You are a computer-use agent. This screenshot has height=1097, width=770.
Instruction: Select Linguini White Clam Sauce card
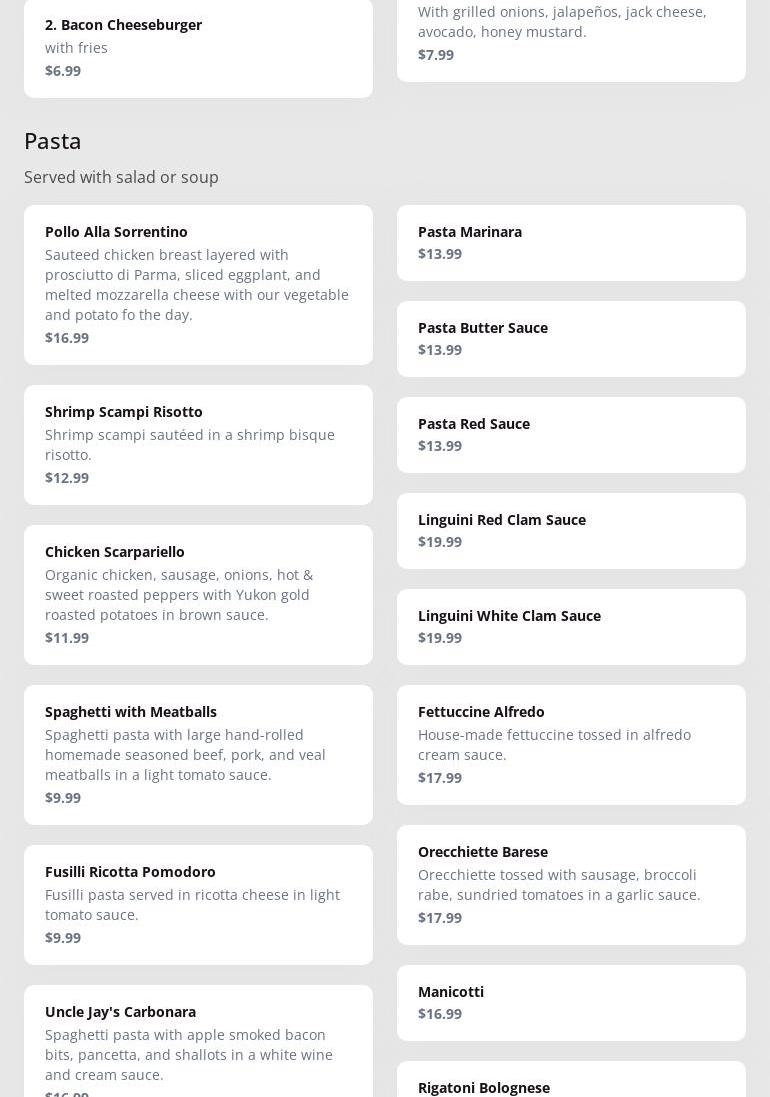coord(571,626)
